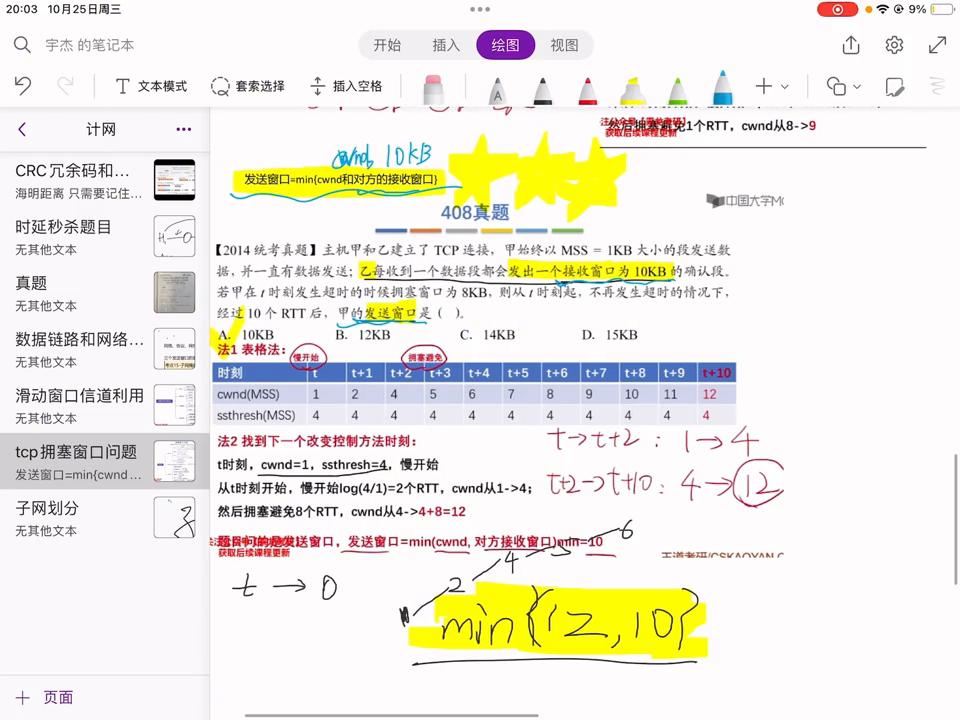The image size is (960, 720).
Task: Open the settings gear
Action: pos(893,45)
